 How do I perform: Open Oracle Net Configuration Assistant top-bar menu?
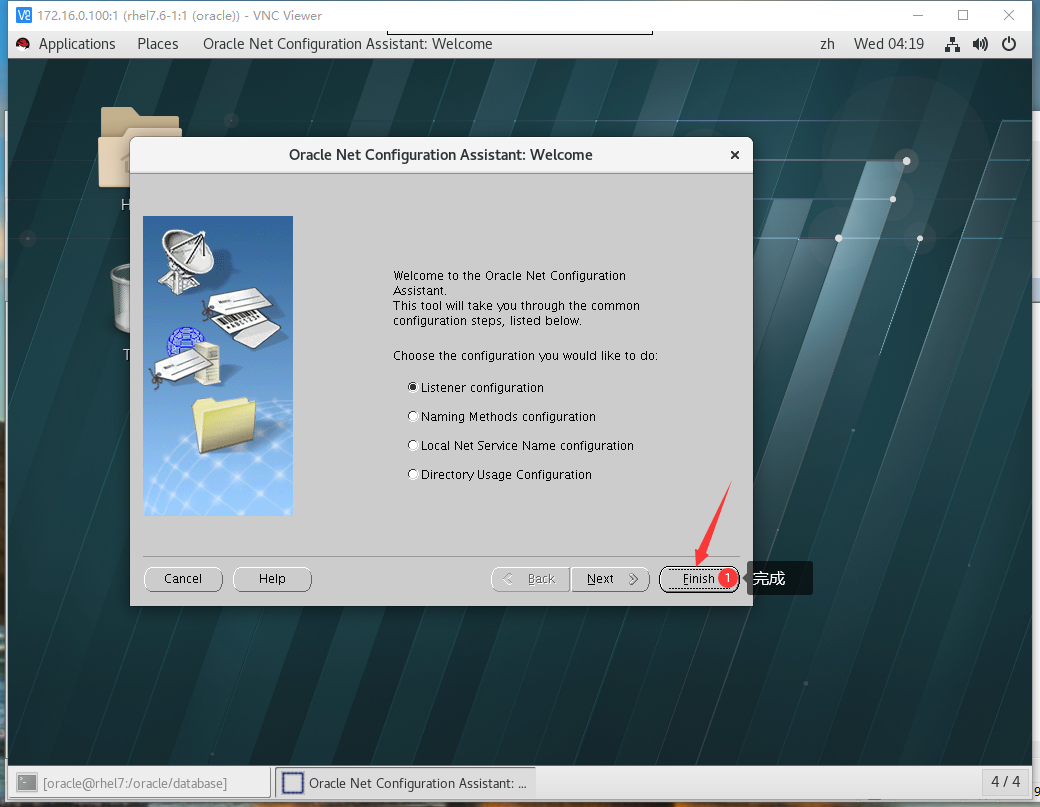tap(348, 44)
